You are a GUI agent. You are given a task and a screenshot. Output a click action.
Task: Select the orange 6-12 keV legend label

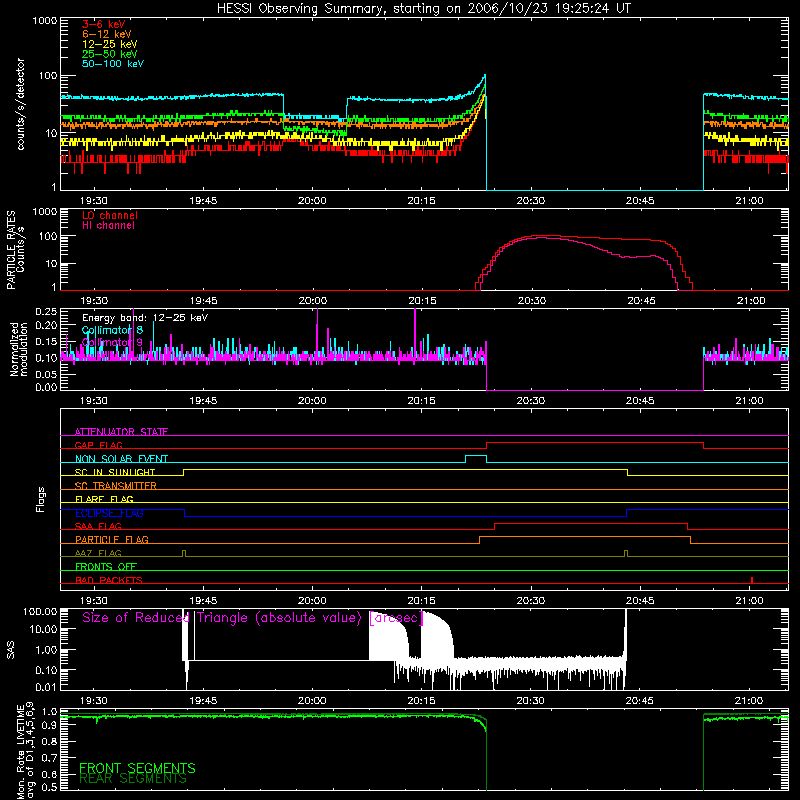click(x=106, y=34)
